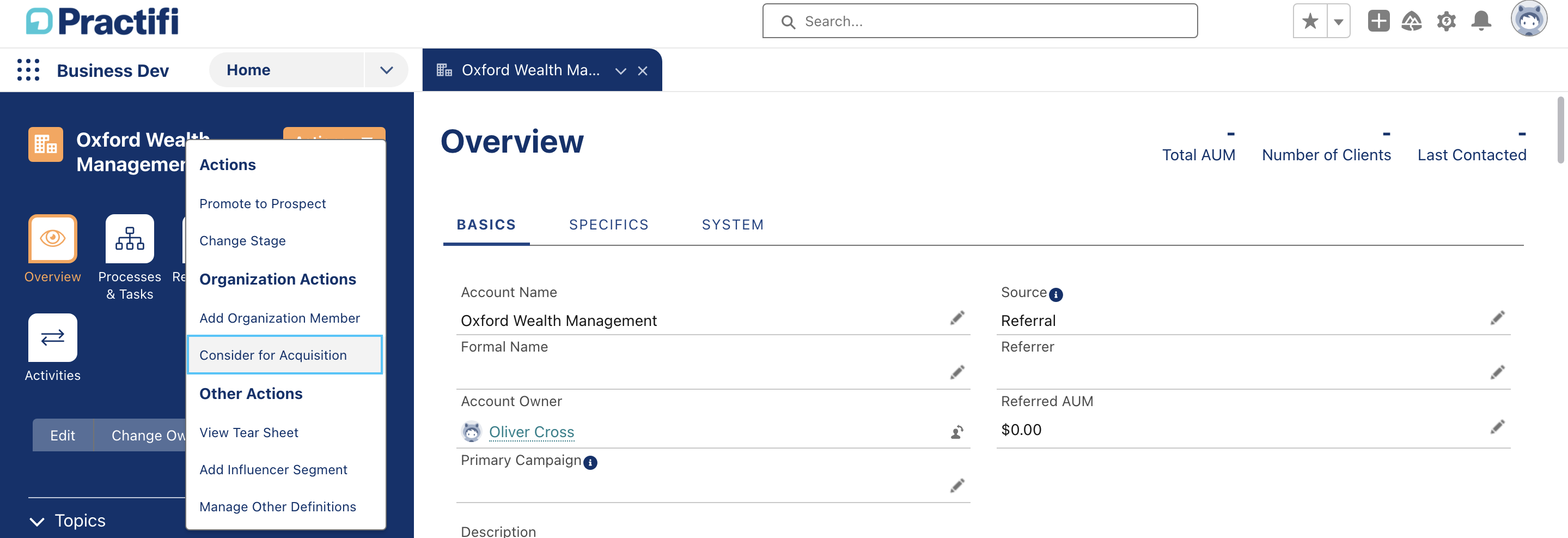Edit Account Name with pencil icon
Screen dimensions: 1568x538
point(957,317)
